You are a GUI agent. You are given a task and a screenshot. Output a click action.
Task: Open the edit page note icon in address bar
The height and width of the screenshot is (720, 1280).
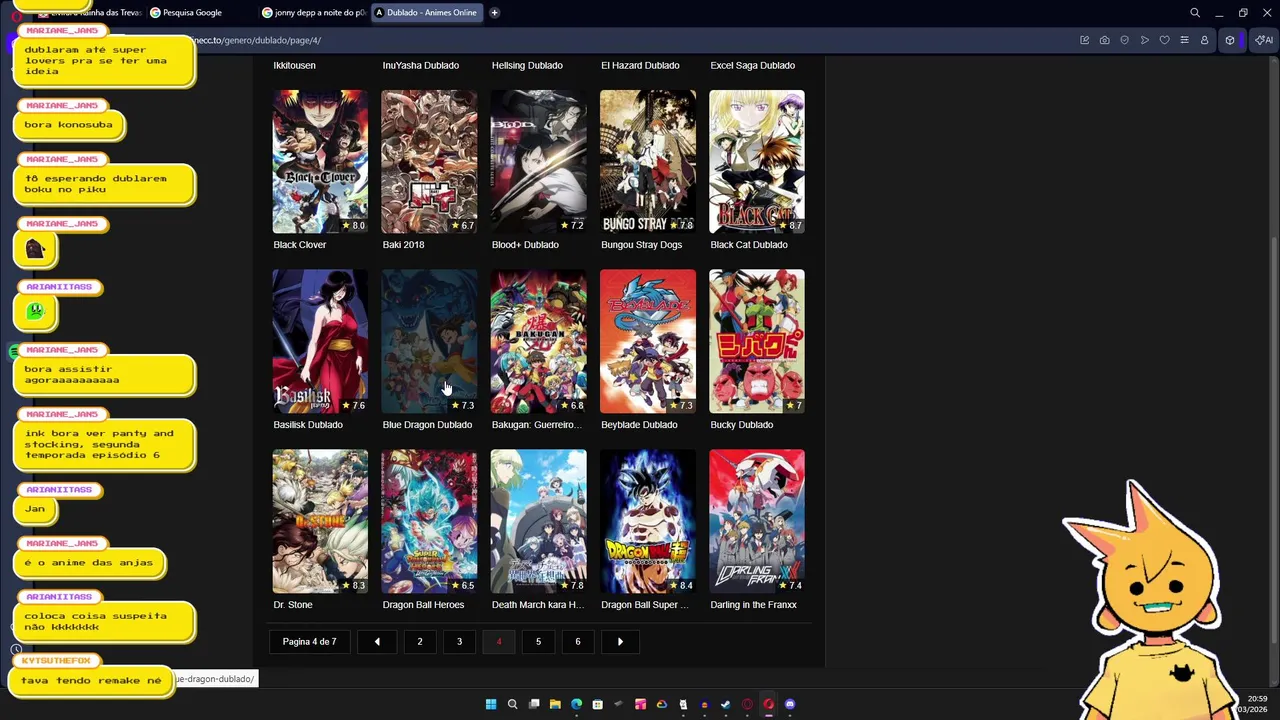coord(1084,40)
